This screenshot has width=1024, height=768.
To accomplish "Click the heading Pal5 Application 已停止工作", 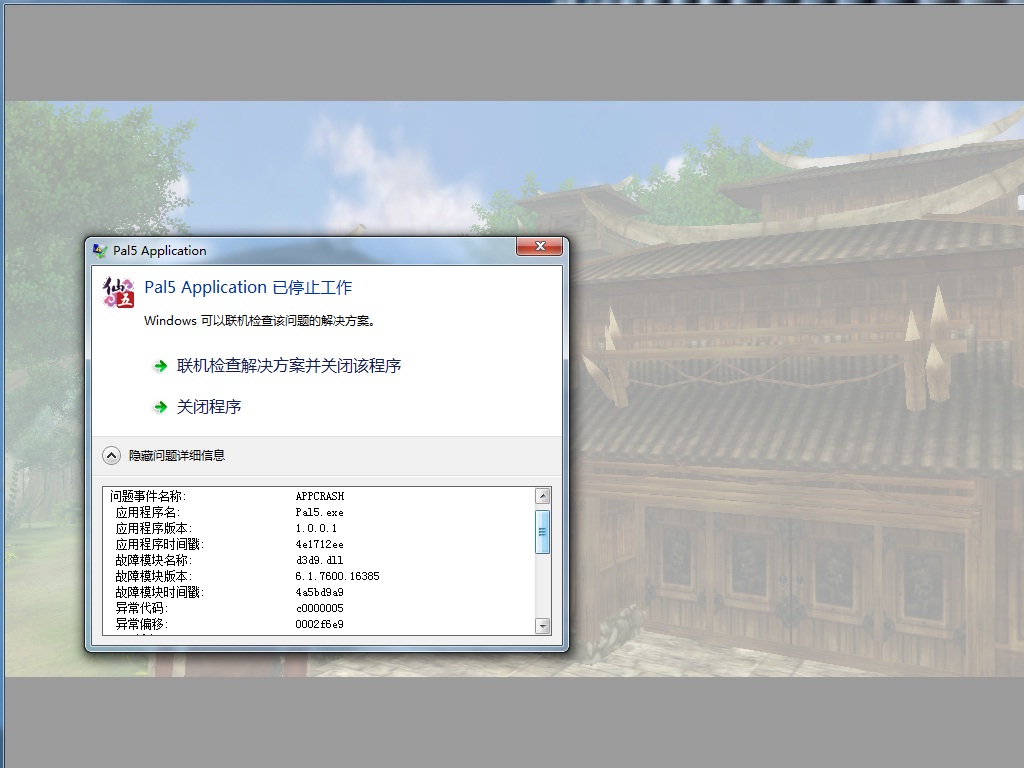I will pyautogui.click(x=248, y=288).
